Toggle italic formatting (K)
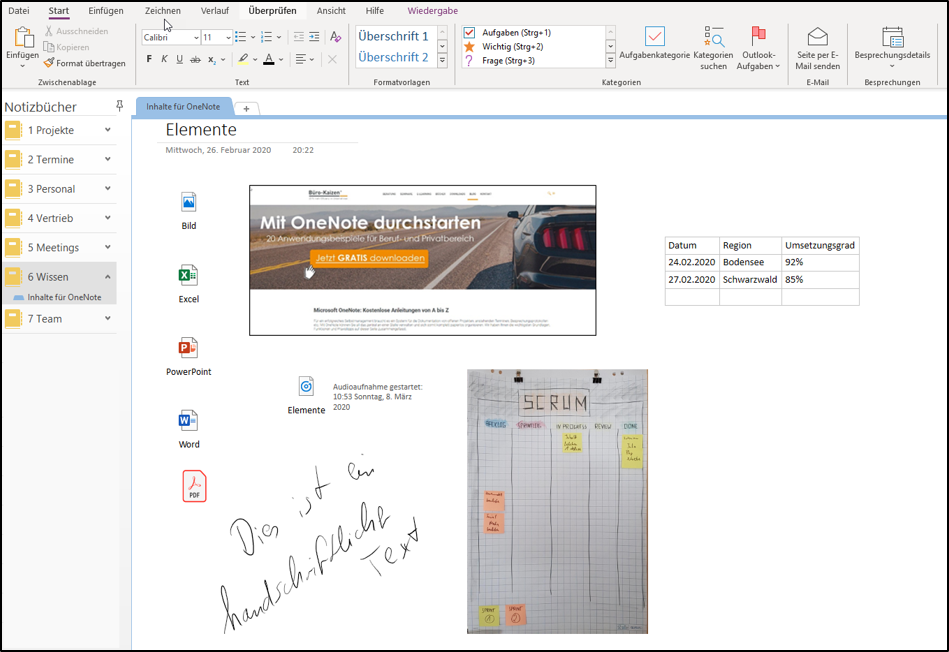The image size is (949, 652). 164,59
